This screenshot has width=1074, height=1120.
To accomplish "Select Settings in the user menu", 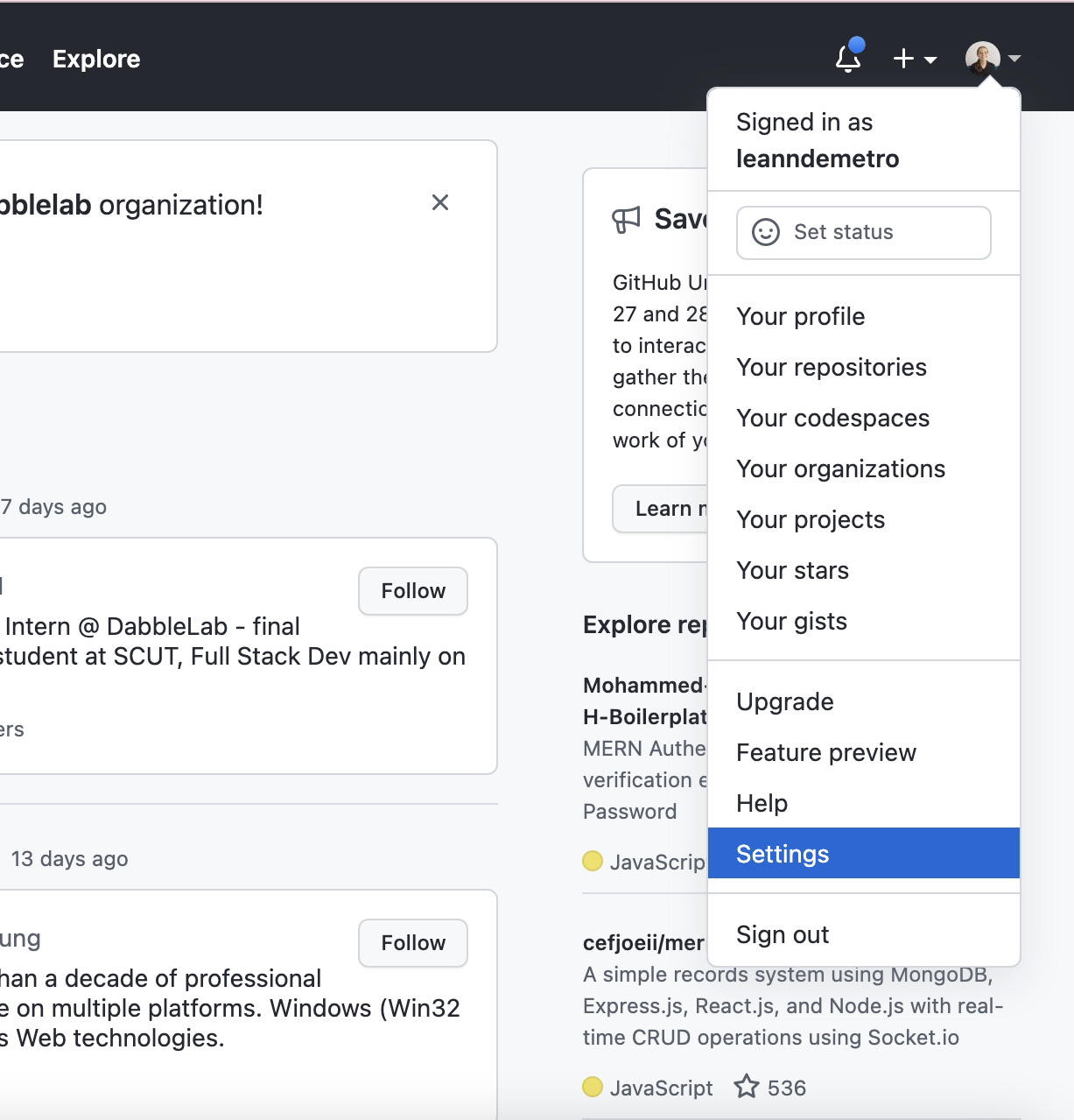I will pos(783,854).
